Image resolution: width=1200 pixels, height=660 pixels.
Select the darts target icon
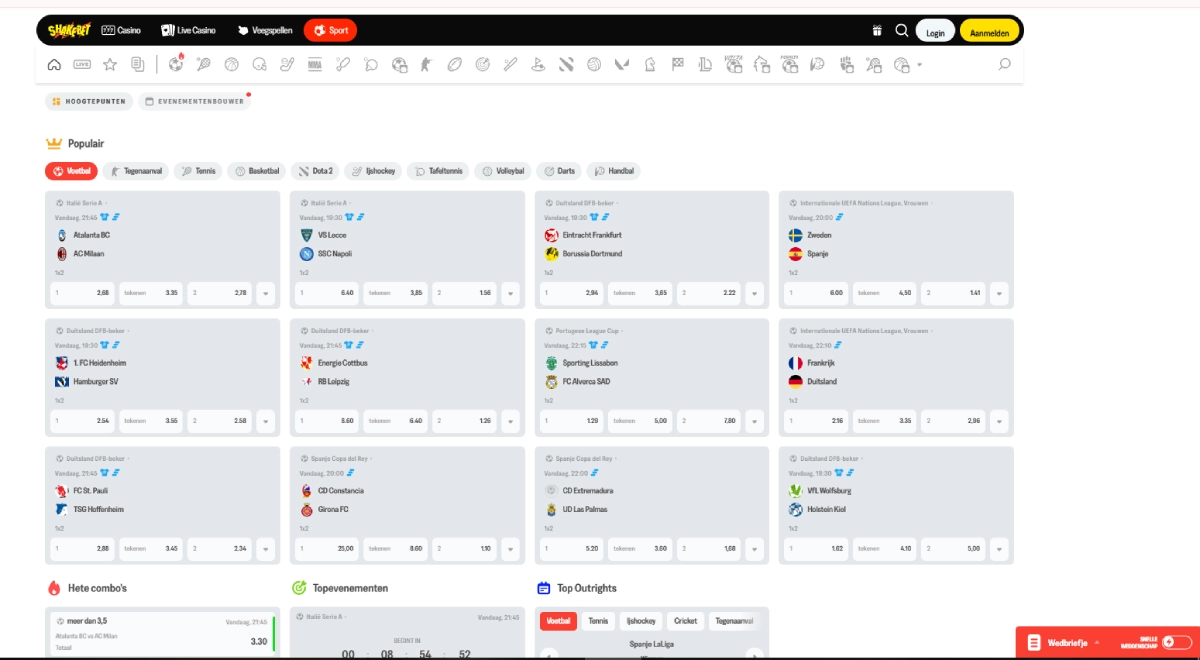(483, 64)
